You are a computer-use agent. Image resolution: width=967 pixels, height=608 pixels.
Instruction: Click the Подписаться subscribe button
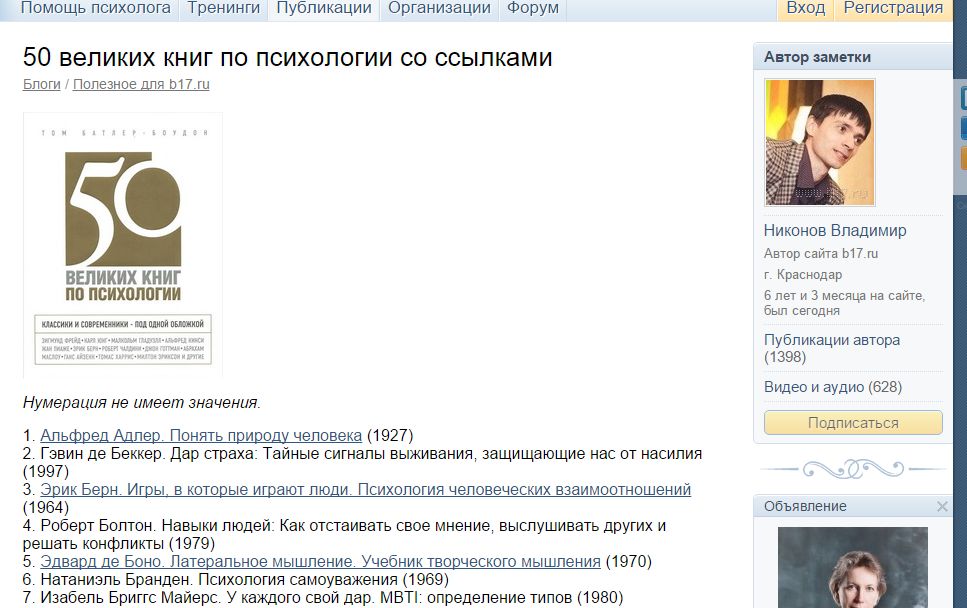[853, 423]
